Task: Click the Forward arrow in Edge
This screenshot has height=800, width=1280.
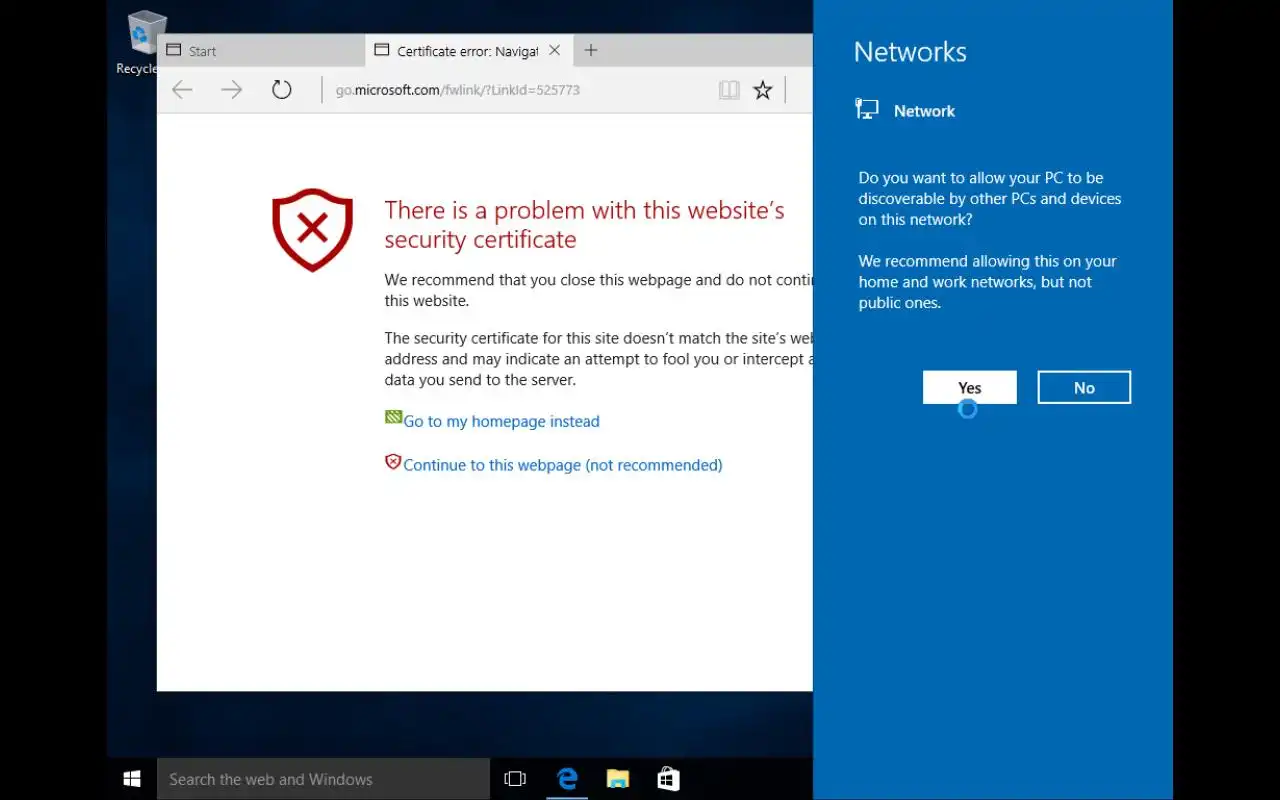Action: (x=232, y=90)
